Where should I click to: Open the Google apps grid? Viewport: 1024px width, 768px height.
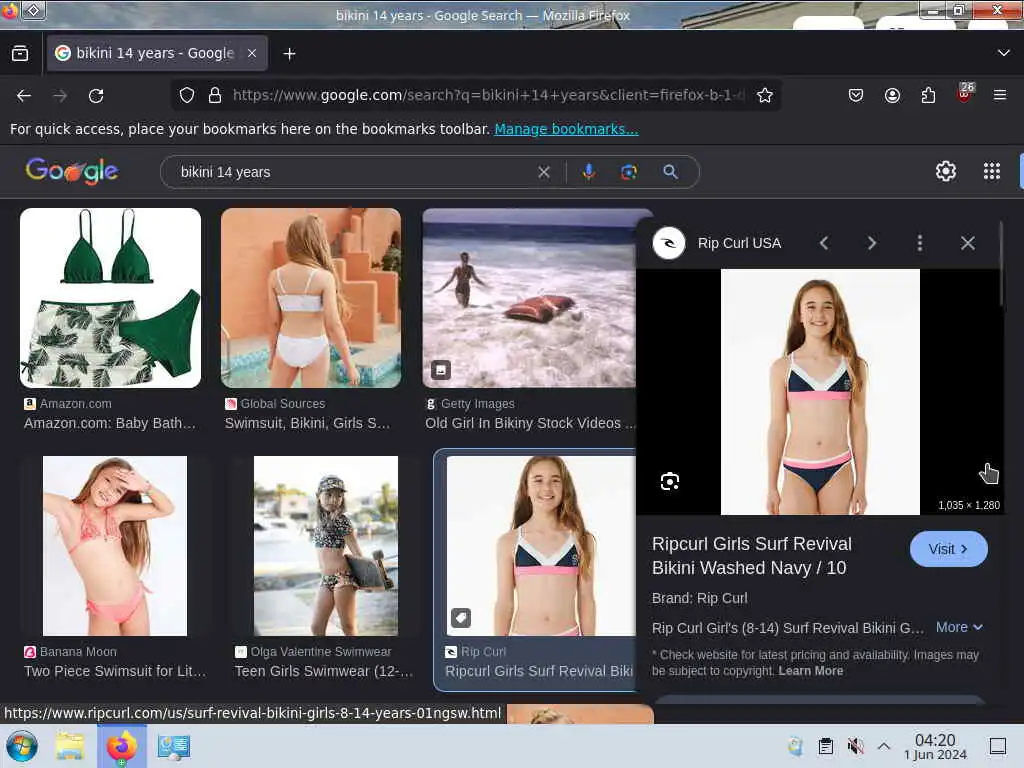(x=992, y=171)
